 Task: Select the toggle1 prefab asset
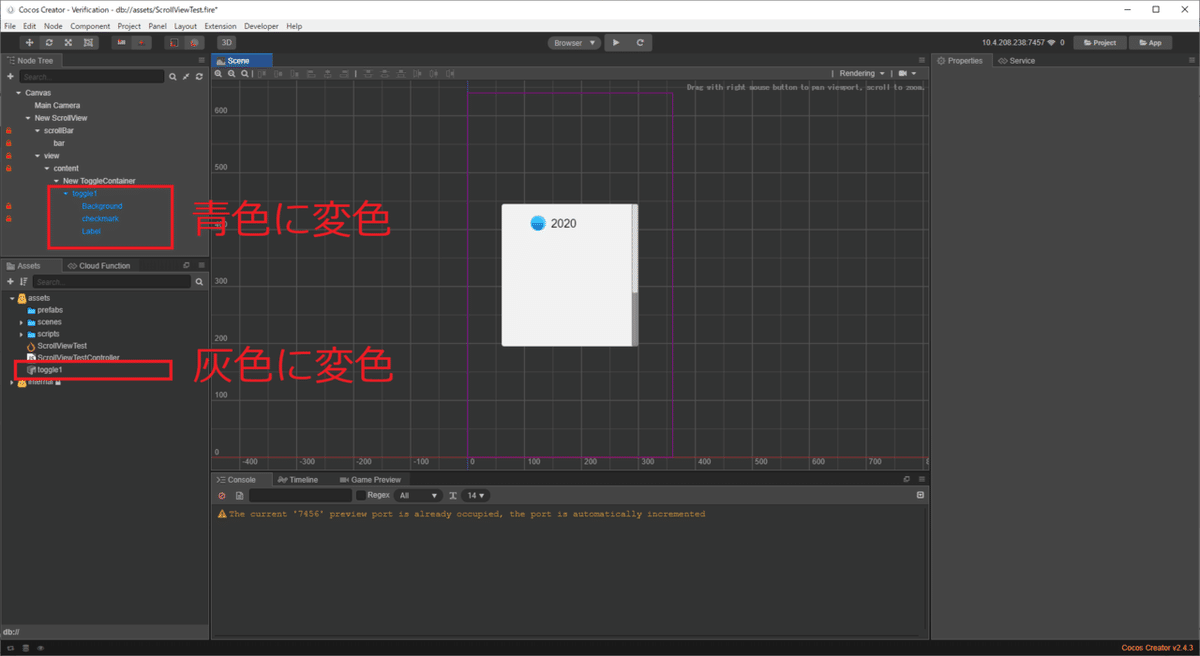(51, 370)
